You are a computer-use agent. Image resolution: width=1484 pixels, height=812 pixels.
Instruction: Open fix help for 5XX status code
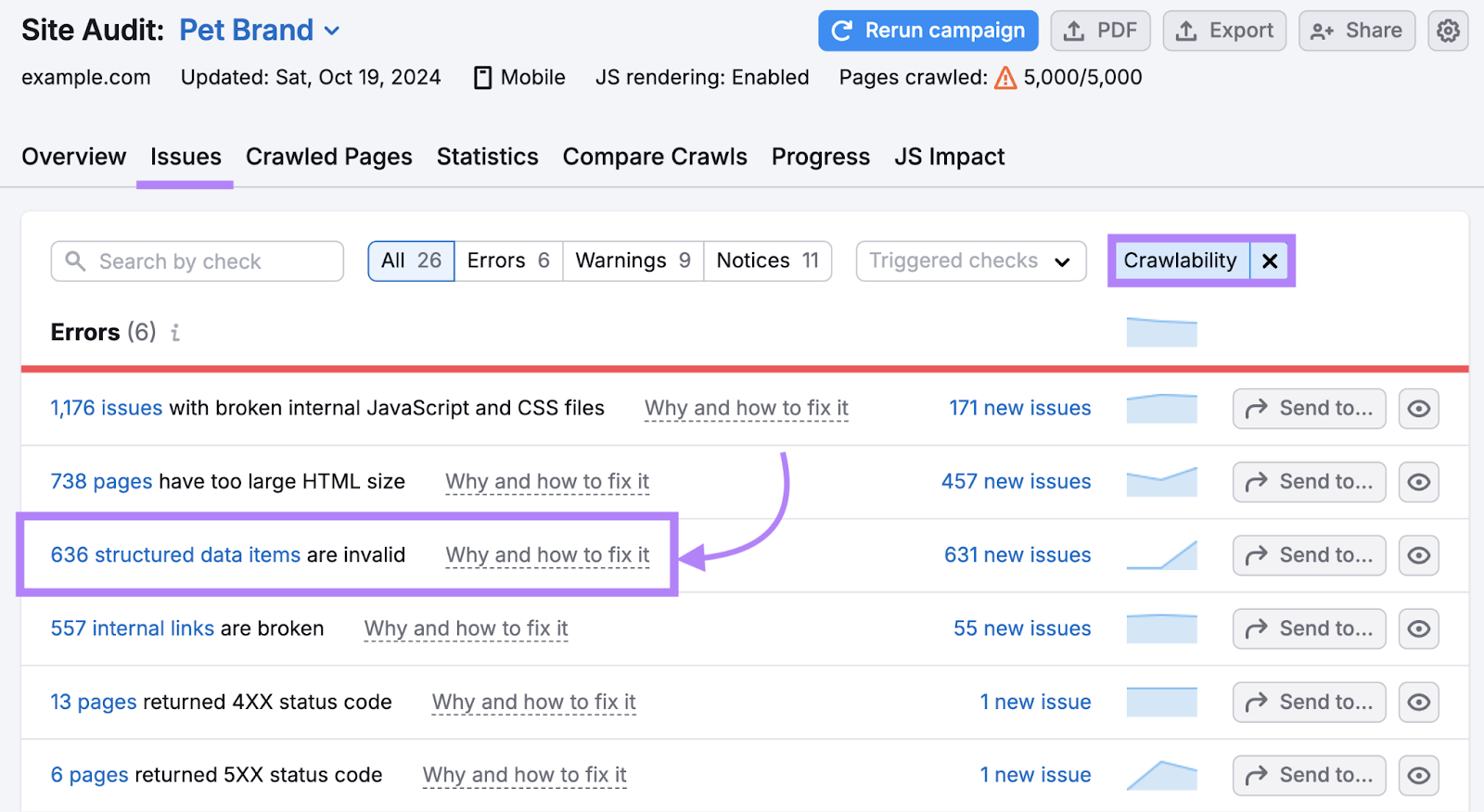(x=525, y=775)
